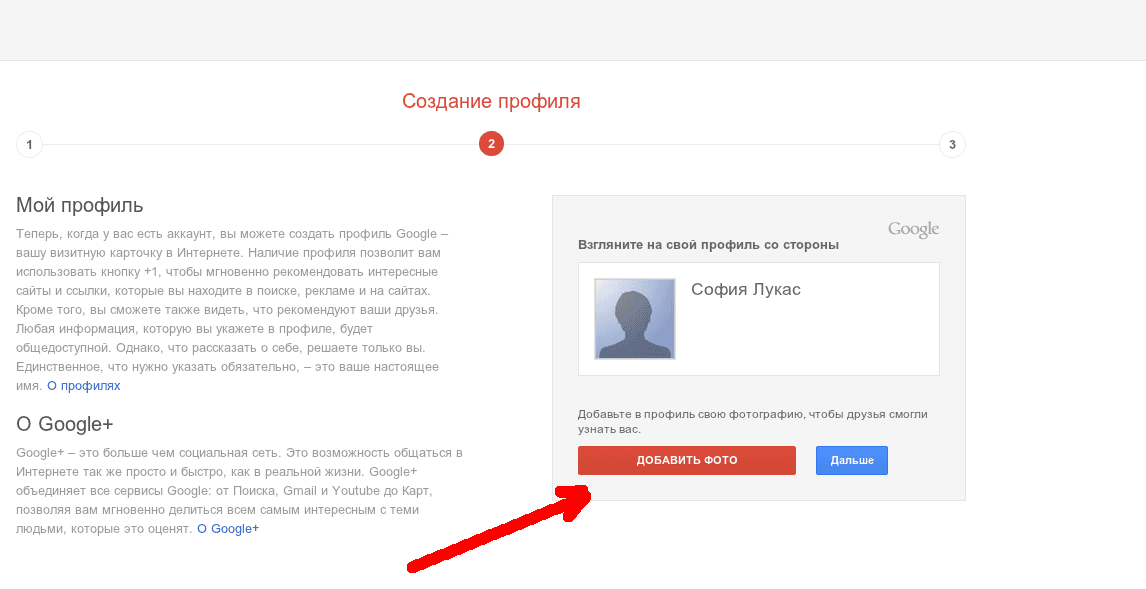
Task: Click the Создание профиля page title
Action: pos(491,102)
